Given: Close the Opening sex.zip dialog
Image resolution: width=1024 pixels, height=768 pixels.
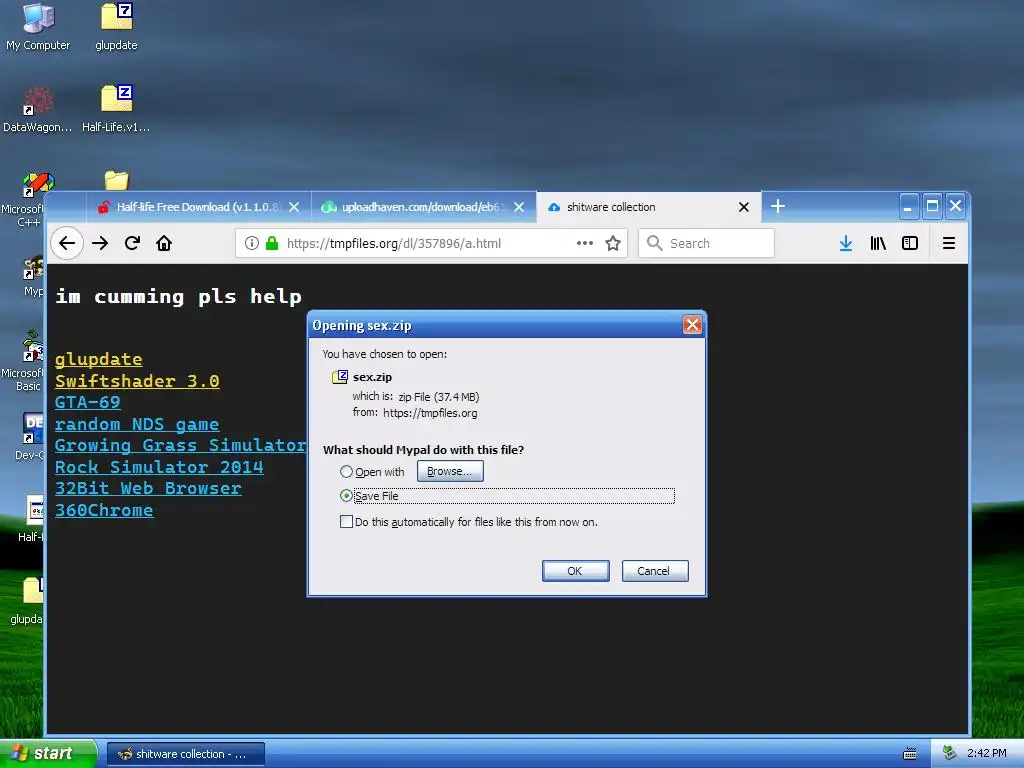Looking at the screenshot, I should 692,325.
